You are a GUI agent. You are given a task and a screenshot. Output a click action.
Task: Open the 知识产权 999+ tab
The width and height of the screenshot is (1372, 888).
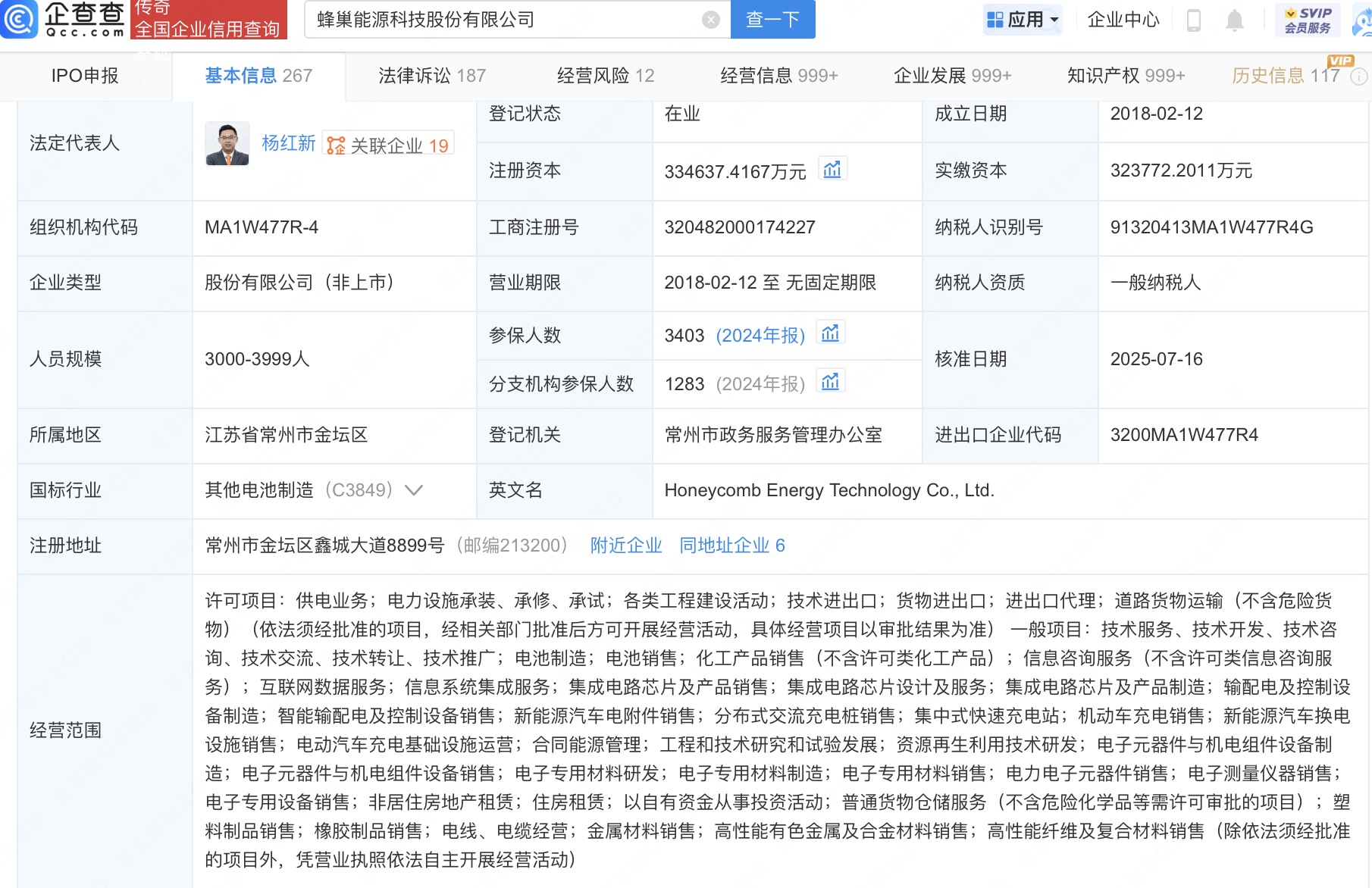coord(1126,76)
